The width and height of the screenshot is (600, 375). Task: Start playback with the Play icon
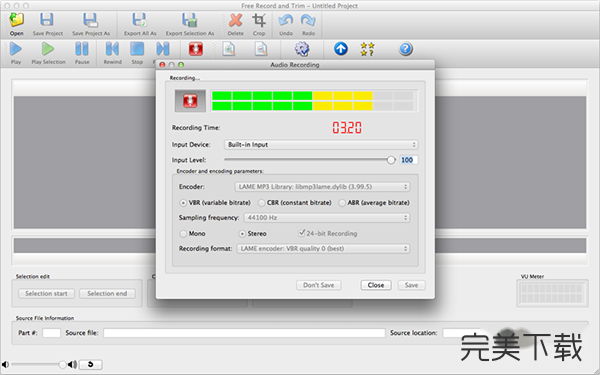click(16, 49)
